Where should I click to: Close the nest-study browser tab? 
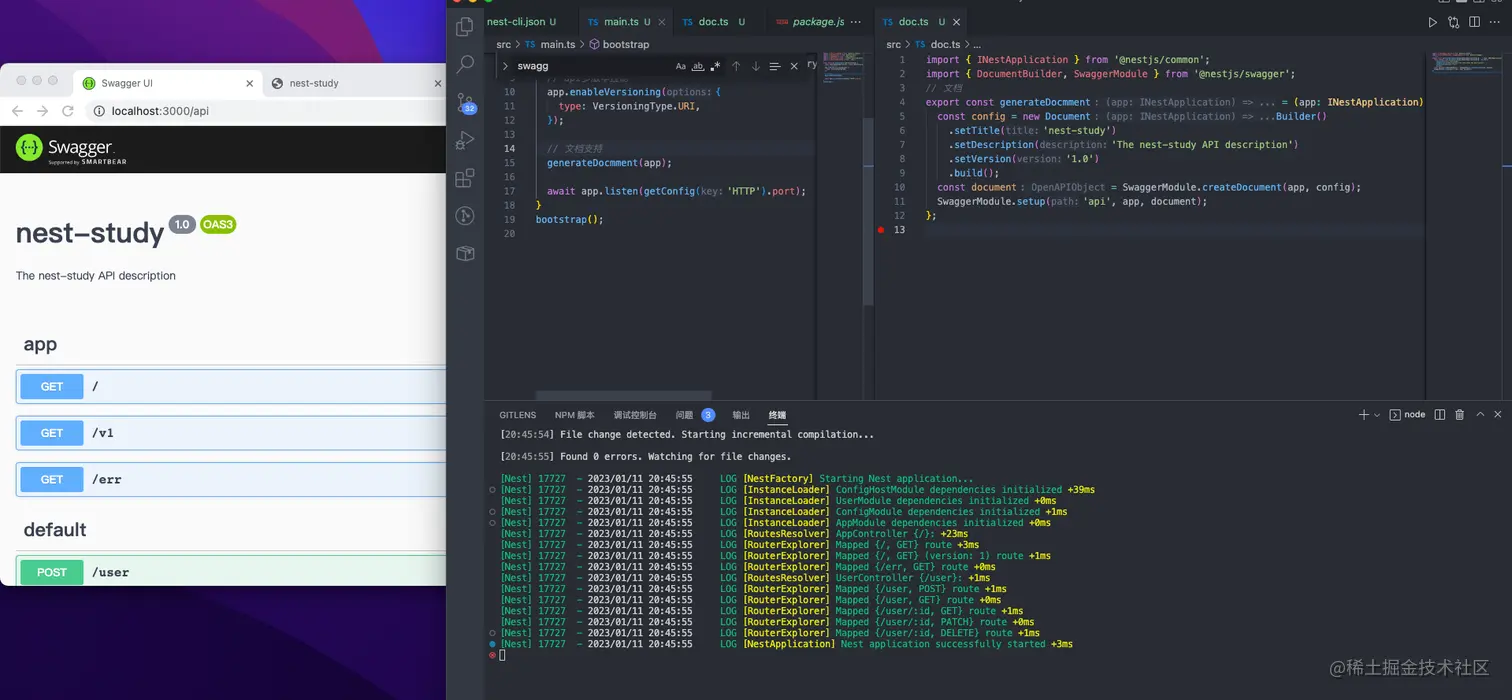tap(437, 83)
